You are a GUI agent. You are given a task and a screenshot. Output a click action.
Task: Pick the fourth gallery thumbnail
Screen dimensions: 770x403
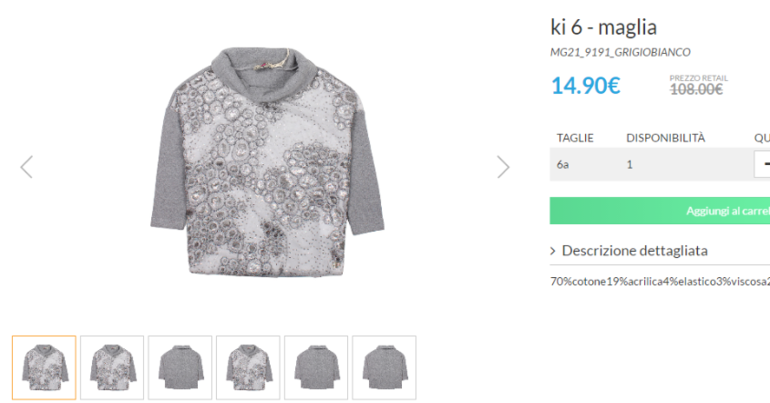248,367
